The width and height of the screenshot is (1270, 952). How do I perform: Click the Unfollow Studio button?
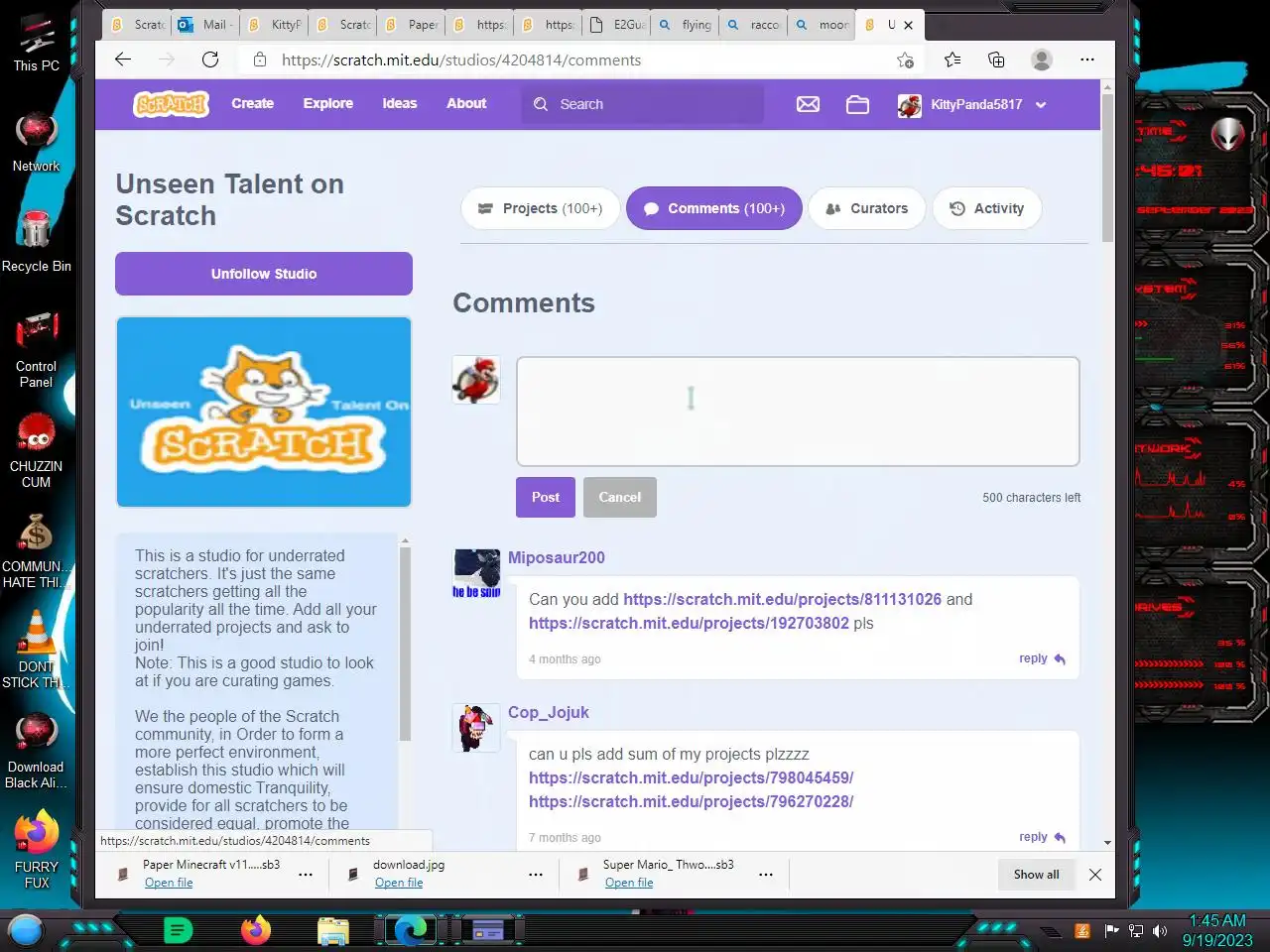point(264,274)
